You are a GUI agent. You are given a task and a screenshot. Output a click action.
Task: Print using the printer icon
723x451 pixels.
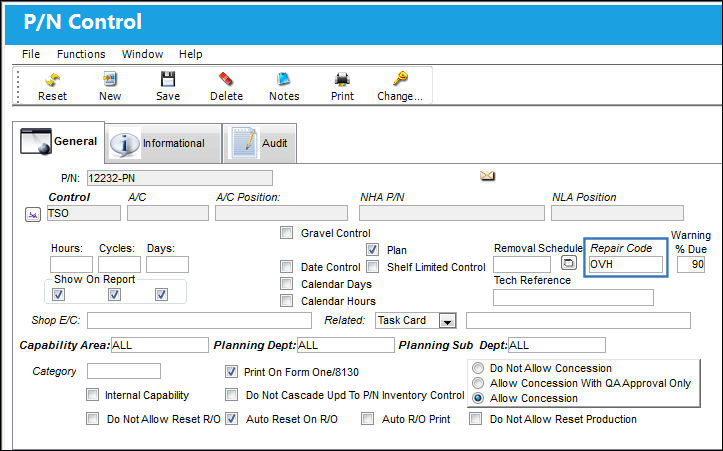pos(342,79)
